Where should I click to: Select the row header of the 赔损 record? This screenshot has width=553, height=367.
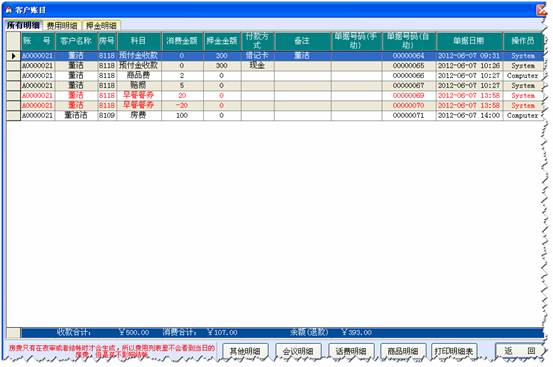pos(13,86)
